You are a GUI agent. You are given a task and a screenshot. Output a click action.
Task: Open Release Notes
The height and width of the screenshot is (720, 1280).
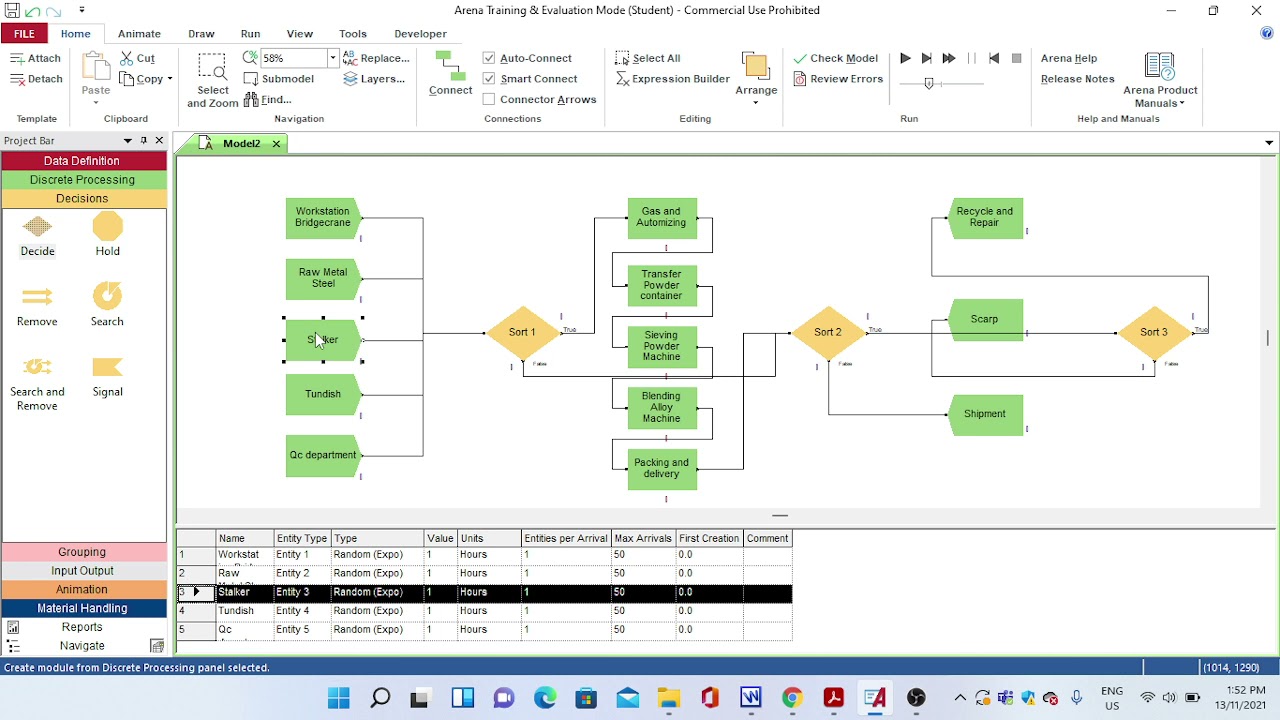pyautogui.click(x=1078, y=79)
